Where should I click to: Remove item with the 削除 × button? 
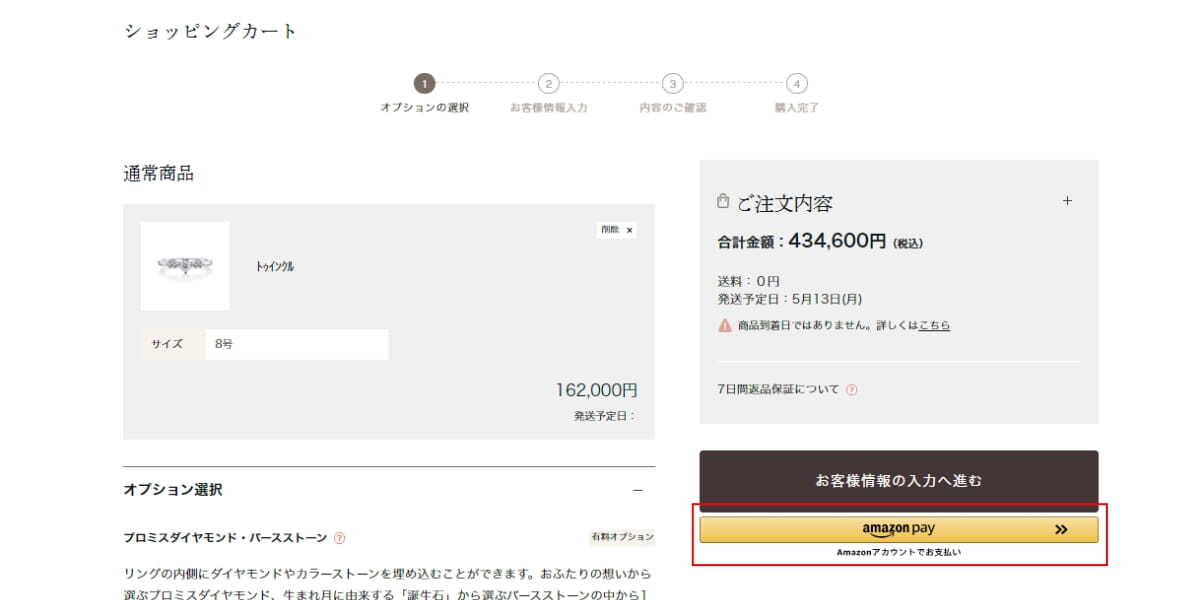tap(616, 230)
